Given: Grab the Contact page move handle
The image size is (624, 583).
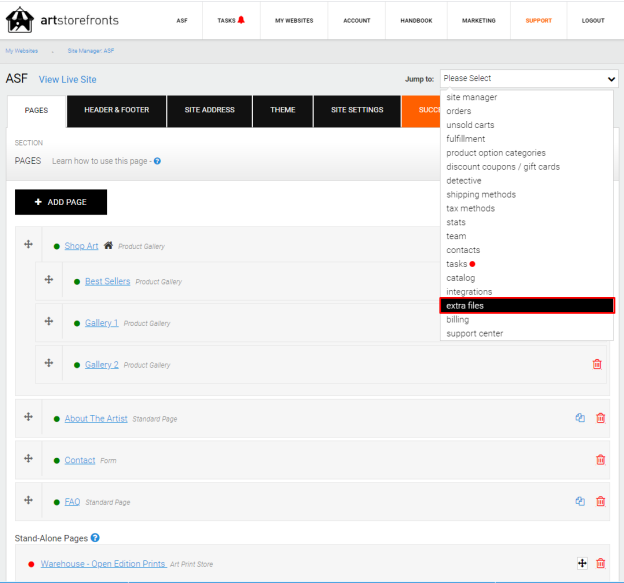Looking at the screenshot, I should tap(28, 458).
